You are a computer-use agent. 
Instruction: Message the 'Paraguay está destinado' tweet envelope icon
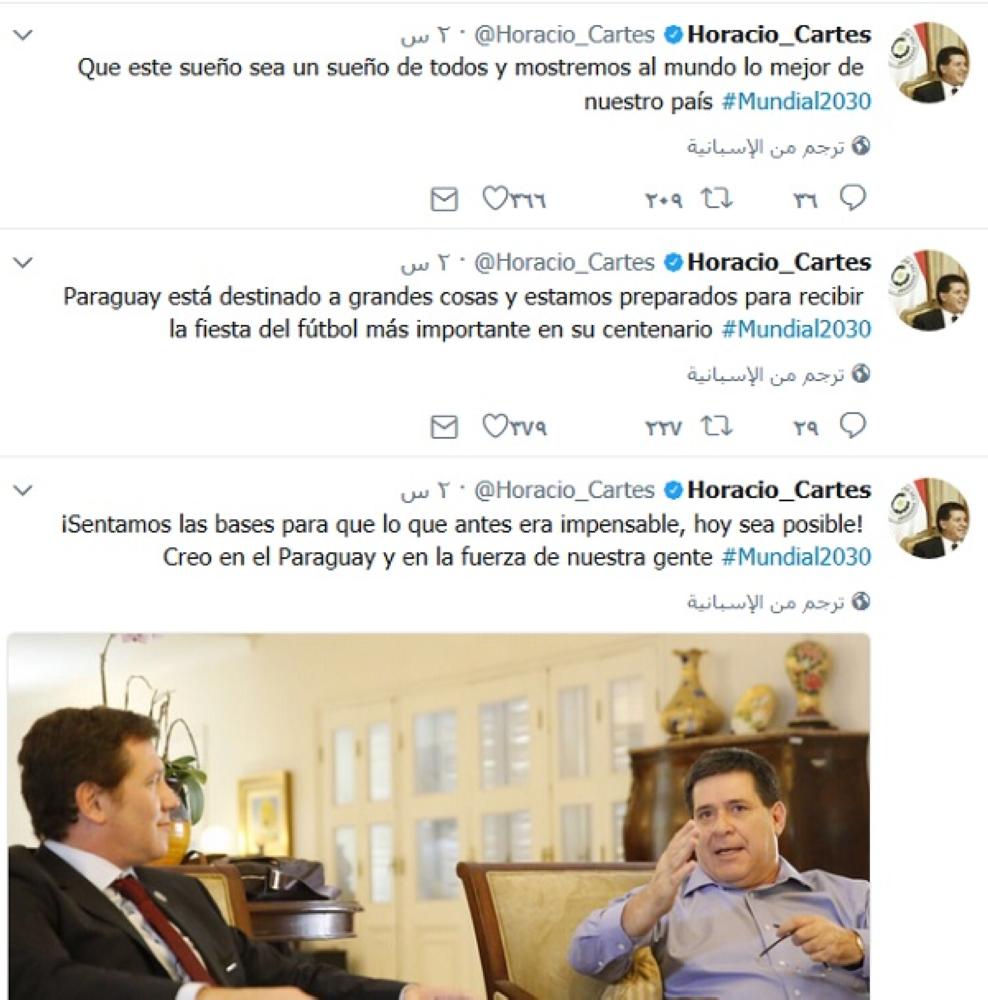click(x=443, y=428)
